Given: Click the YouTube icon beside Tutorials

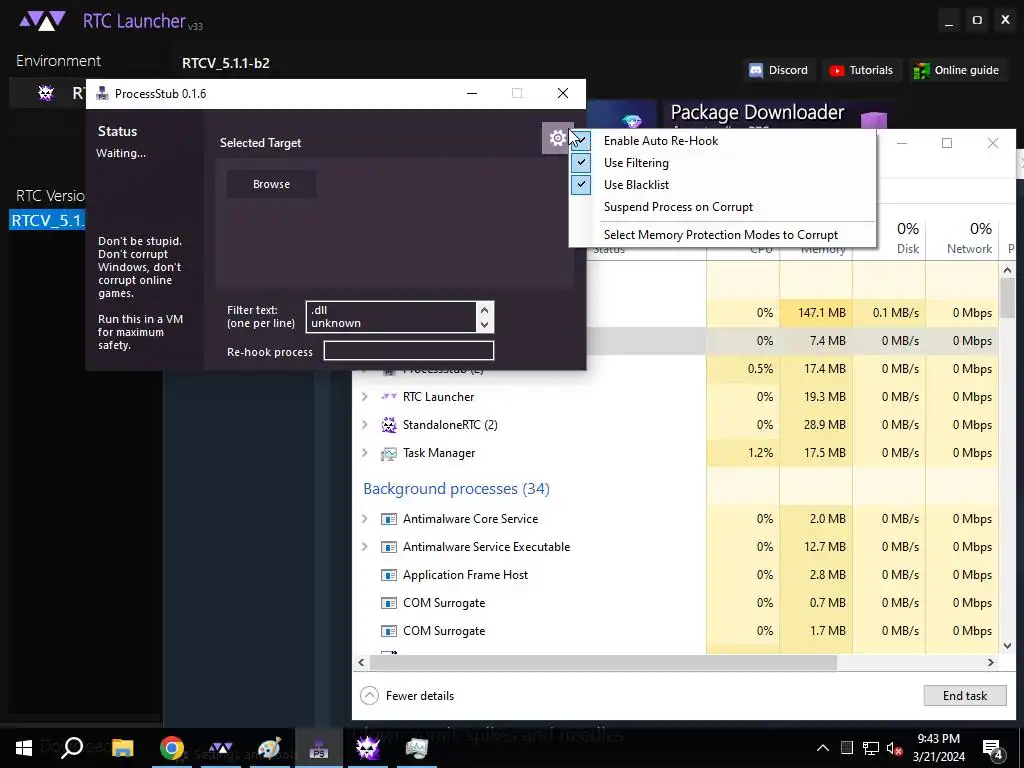Looking at the screenshot, I should pyautogui.click(x=836, y=71).
